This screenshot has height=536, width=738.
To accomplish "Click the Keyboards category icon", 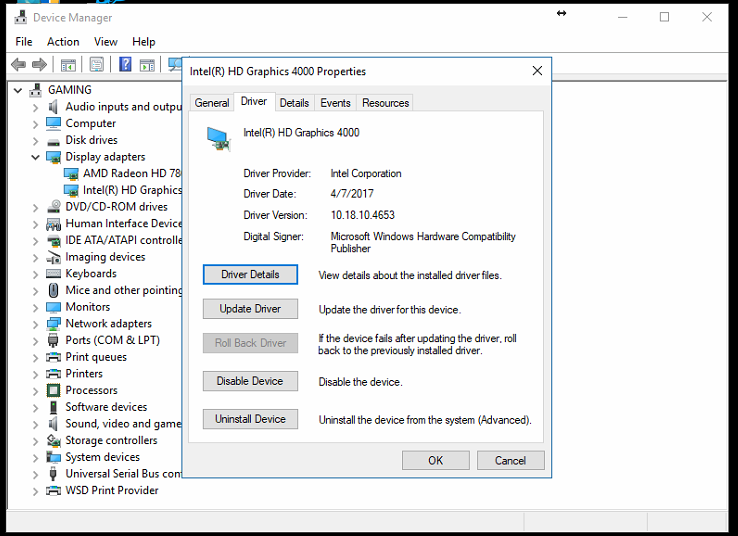I will (x=53, y=274).
